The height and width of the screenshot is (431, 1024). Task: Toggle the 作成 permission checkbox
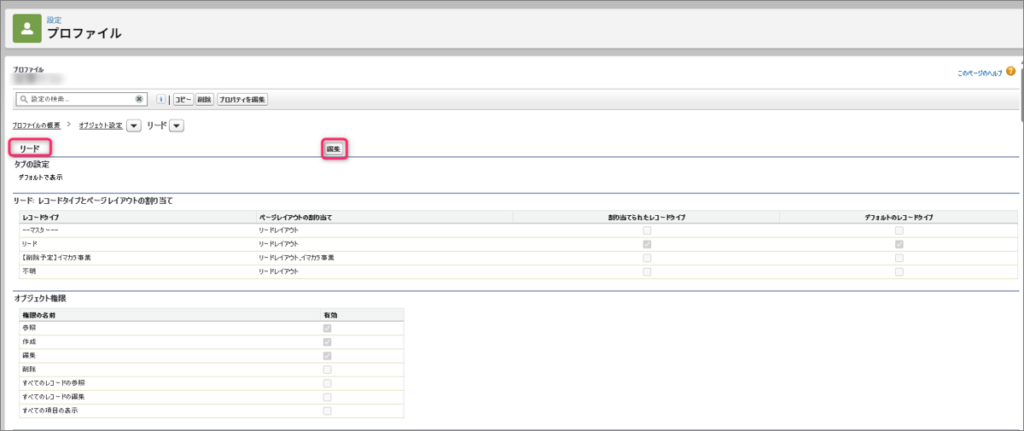[327, 342]
